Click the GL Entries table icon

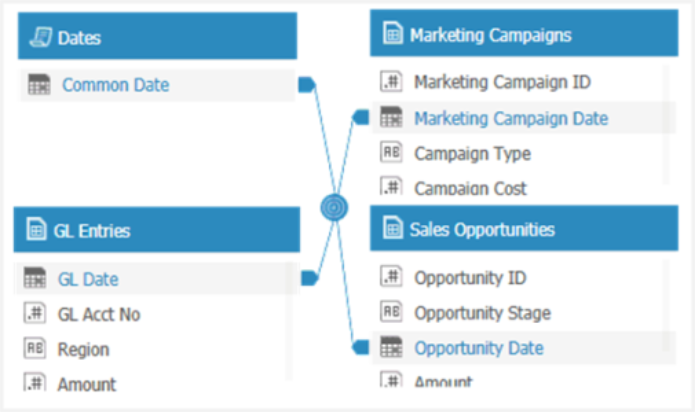click(x=36, y=229)
